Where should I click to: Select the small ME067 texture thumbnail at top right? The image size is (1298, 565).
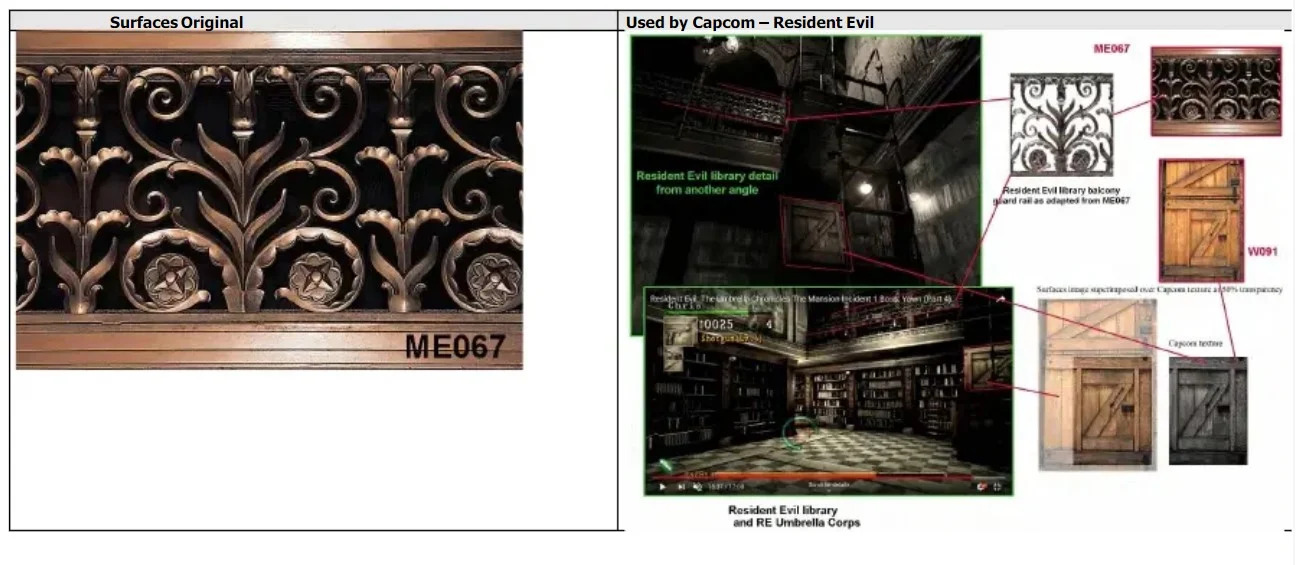[x=1216, y=91]
